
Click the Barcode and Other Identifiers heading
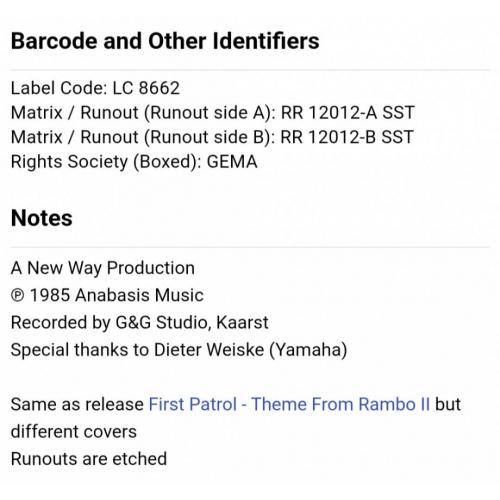tap(165, 41)
